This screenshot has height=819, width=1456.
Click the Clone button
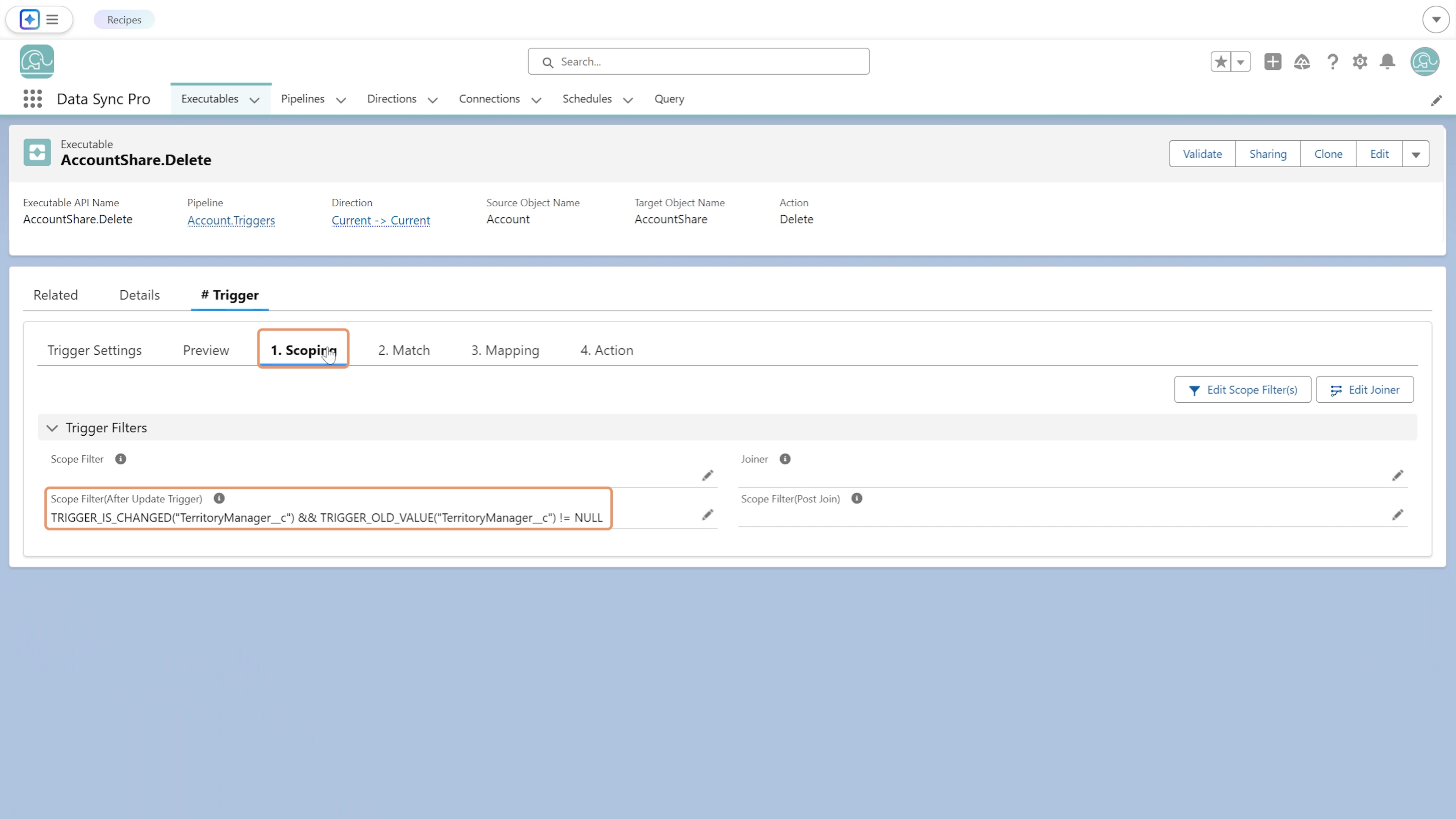[1328, 154]
